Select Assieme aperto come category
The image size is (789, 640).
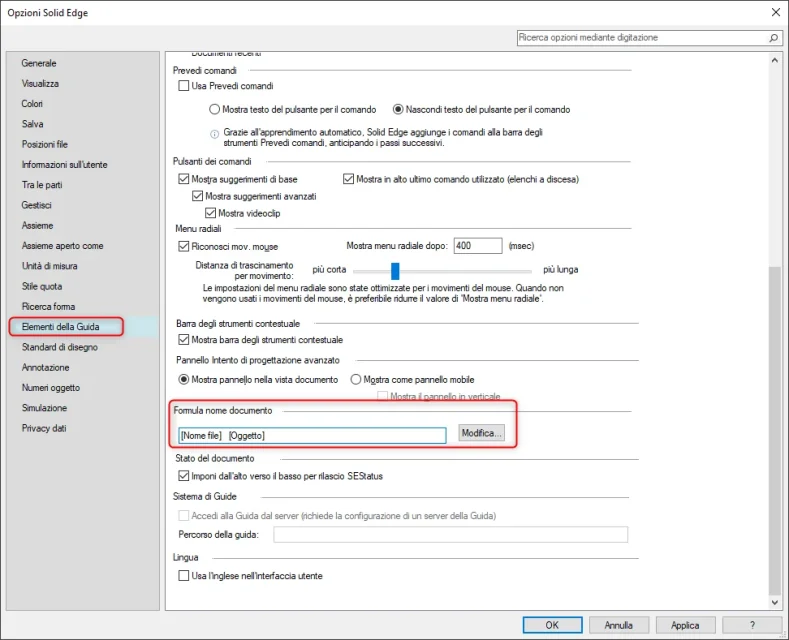coord(62,246)
